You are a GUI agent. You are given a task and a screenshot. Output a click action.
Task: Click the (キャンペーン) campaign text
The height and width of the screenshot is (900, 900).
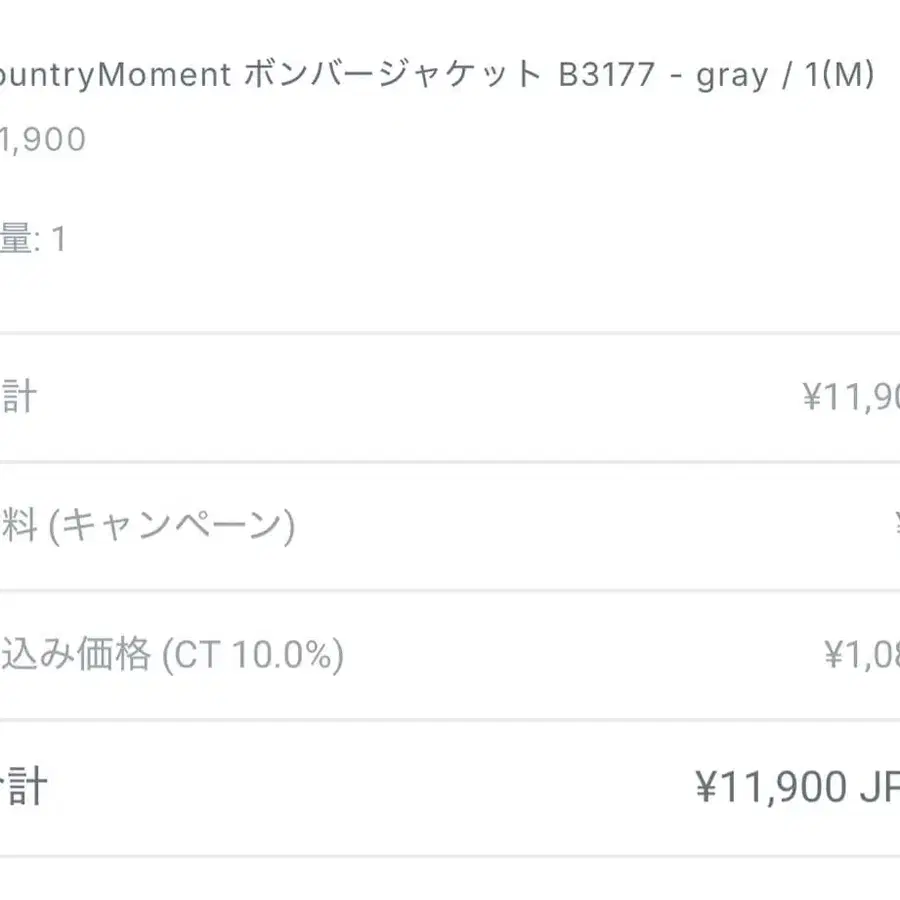pos(172,526)
